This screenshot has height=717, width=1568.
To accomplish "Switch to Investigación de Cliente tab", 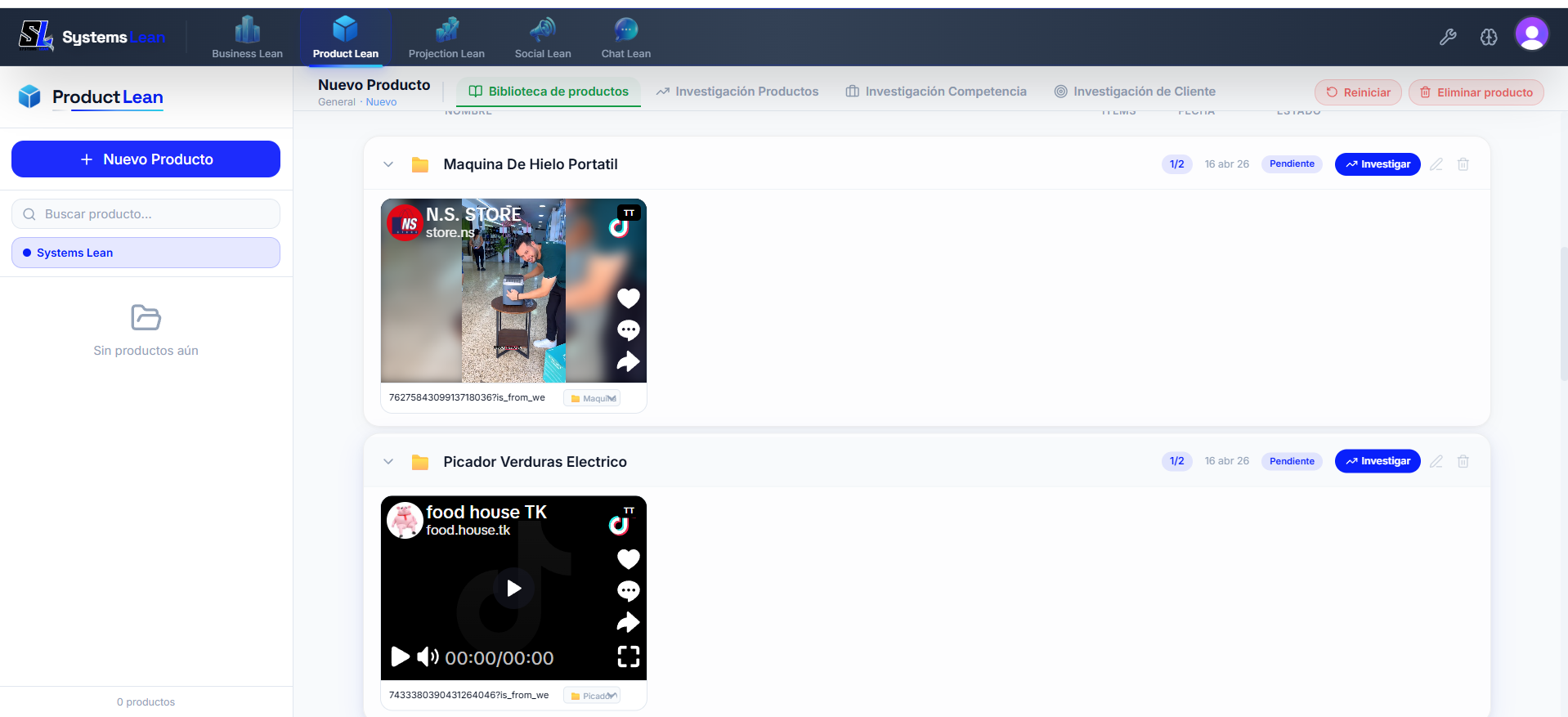I will (1135, 92).
